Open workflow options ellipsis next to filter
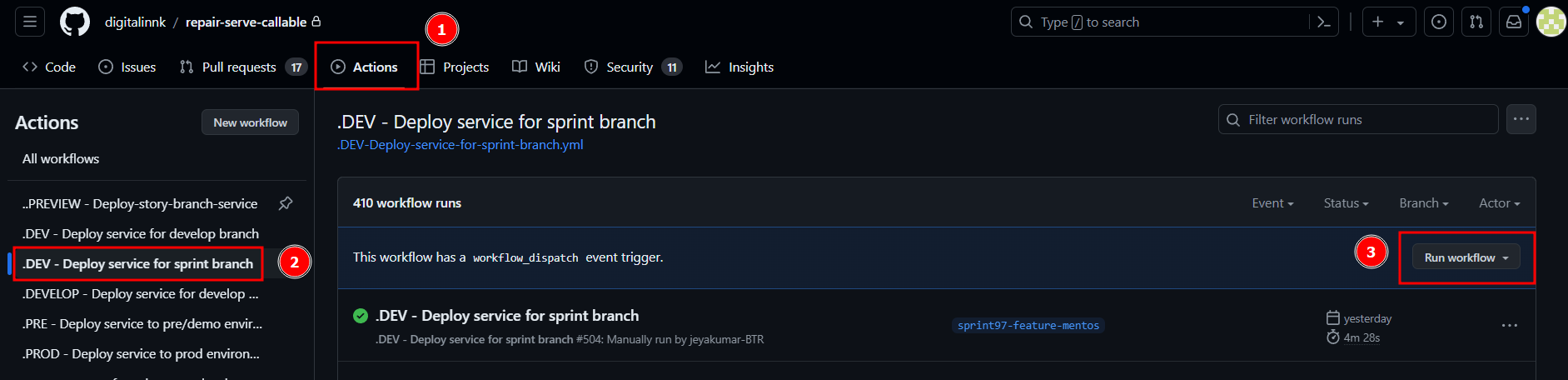Image resolution: width=1568 pixels, height=380 pixels. (x=1521, y=119)
